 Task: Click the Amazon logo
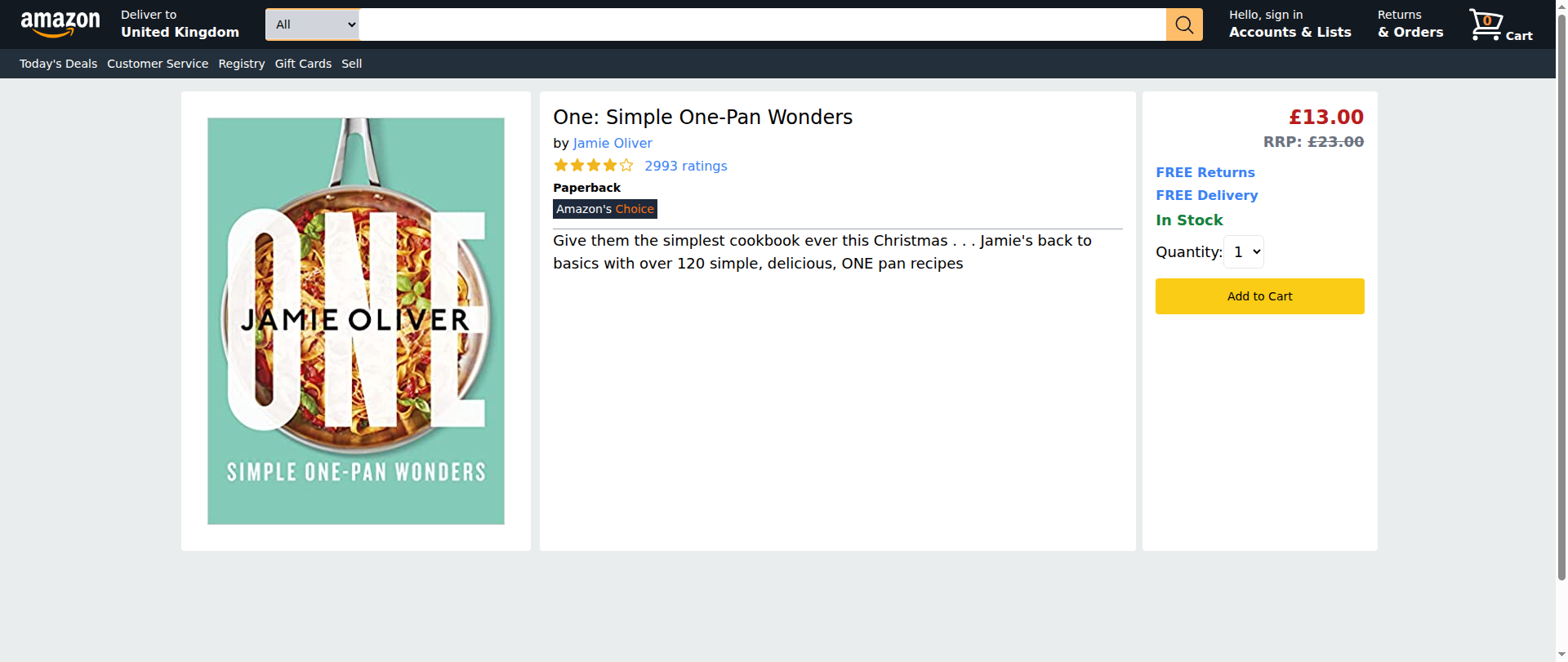click(x=60, y=24)
